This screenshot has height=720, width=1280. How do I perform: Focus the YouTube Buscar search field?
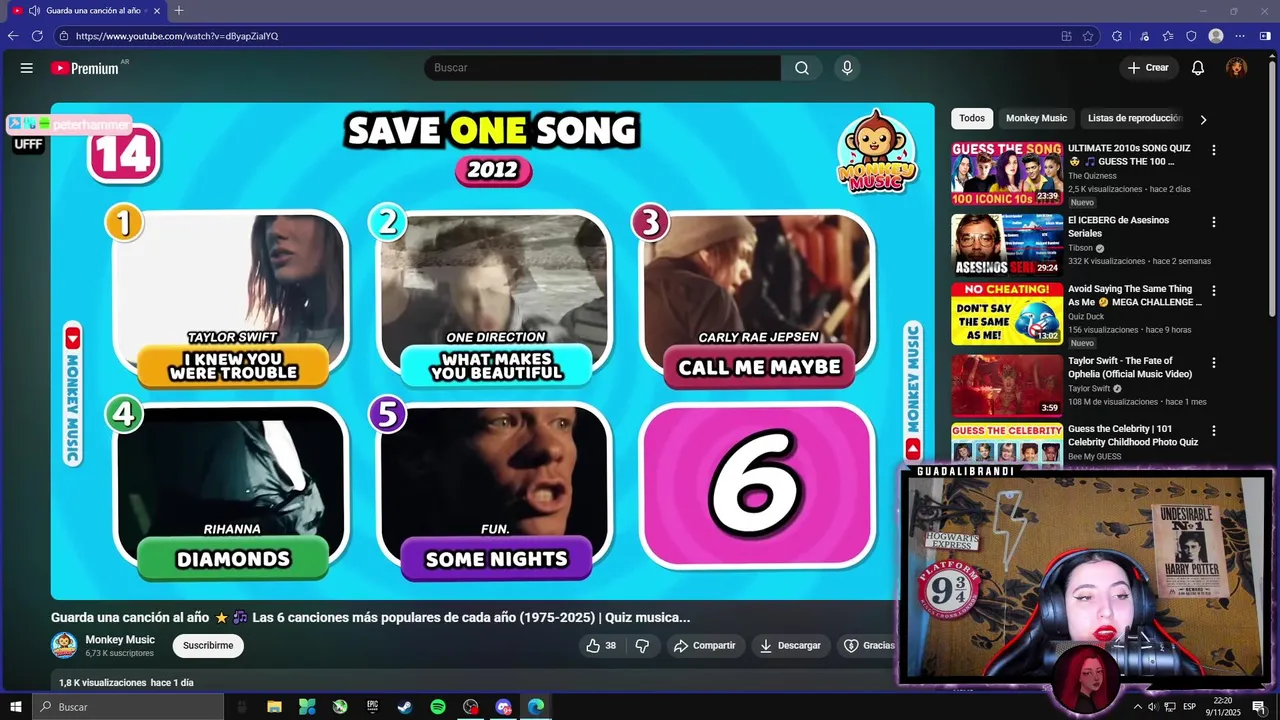pos(602,68)
